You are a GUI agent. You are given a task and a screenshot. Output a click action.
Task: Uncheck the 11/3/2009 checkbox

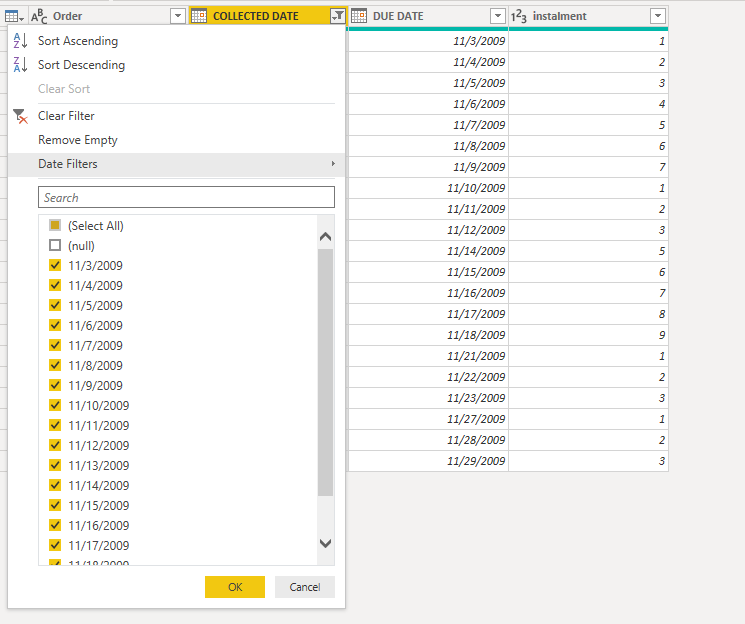pos(55,265)
